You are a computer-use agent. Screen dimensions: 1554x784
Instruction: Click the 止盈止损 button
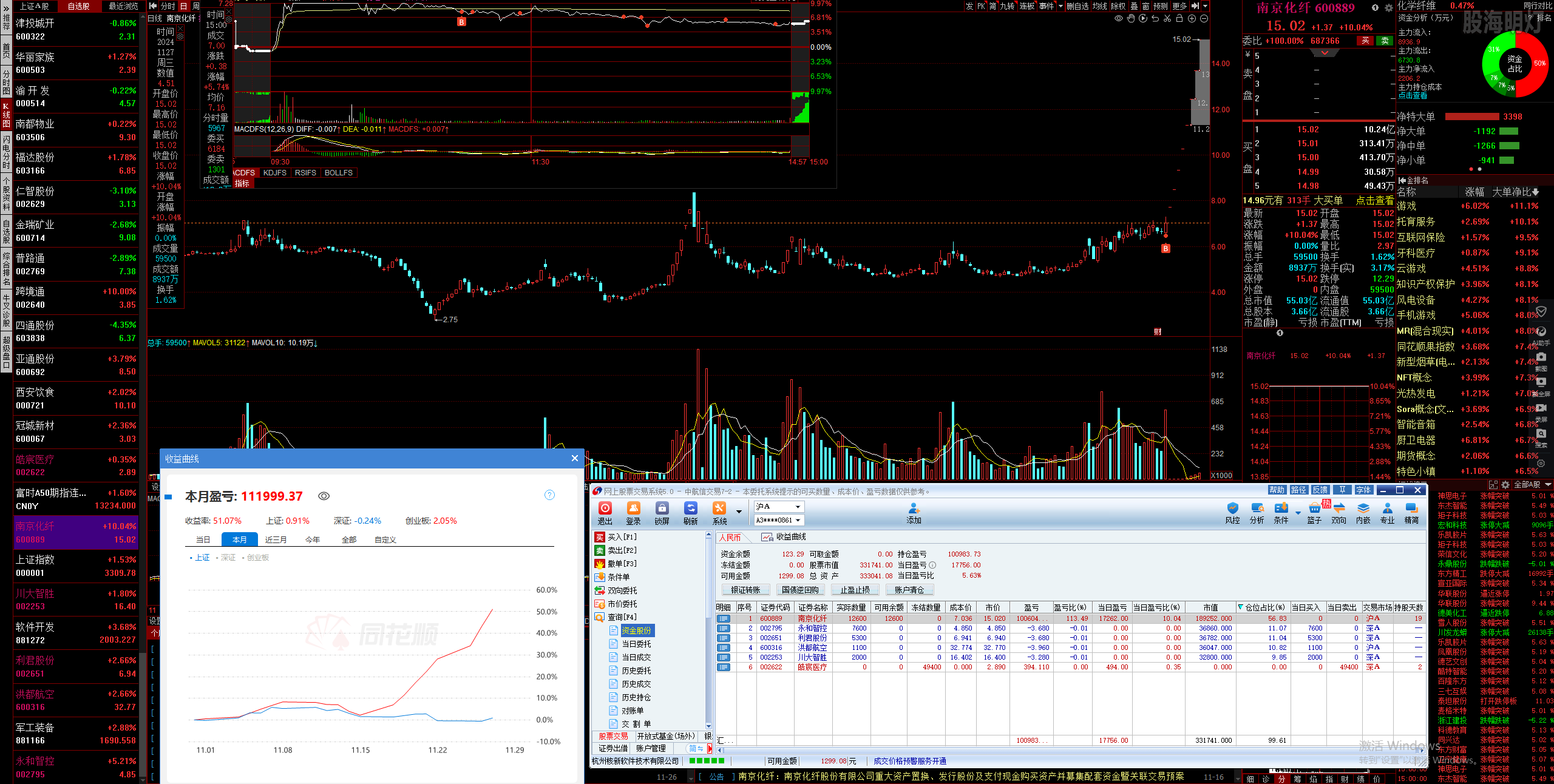point(855,590)
